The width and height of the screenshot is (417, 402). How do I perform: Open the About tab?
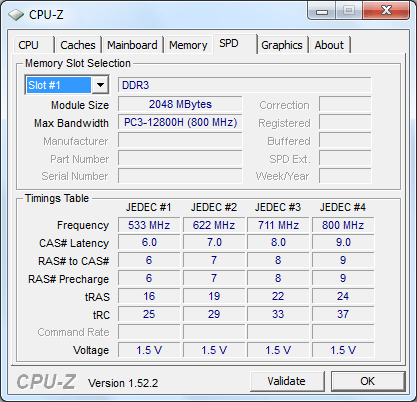point(329,45)
